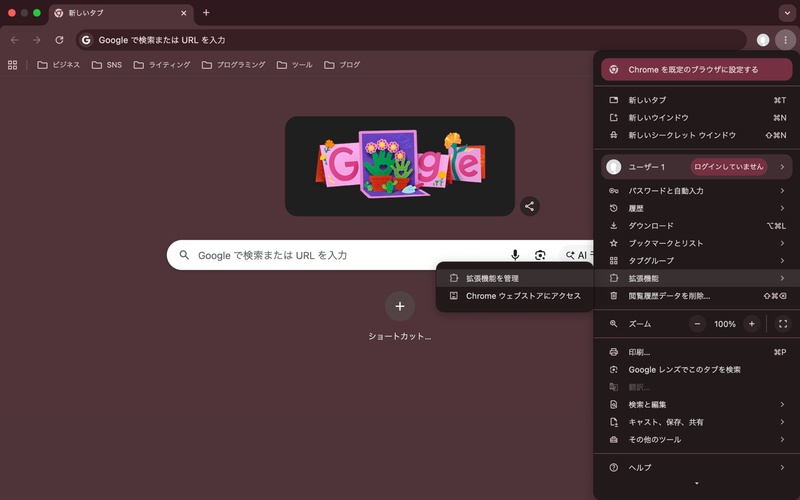Click the address bar URL field
Viewport: 800px width, 500px height.
(x=411, y=40)
